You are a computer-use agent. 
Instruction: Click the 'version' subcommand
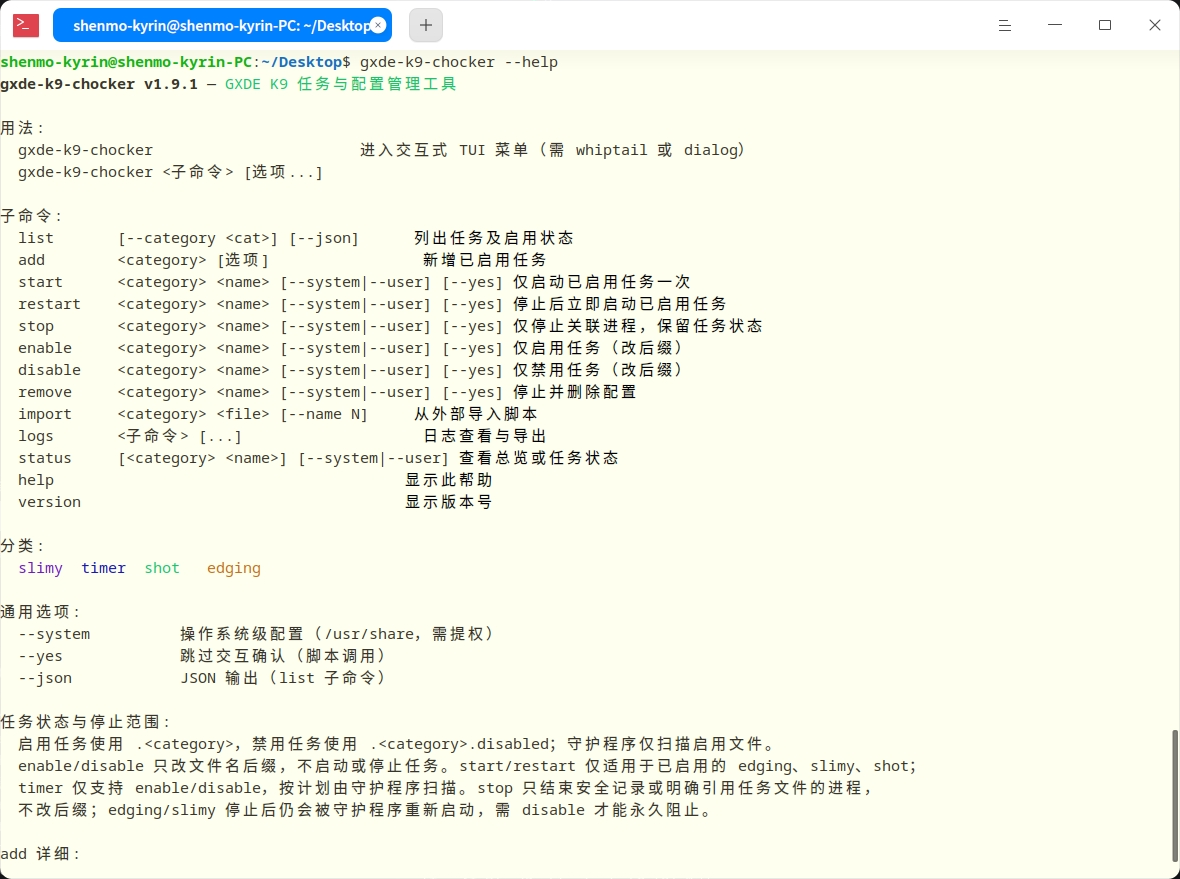[x=50, y=502]
